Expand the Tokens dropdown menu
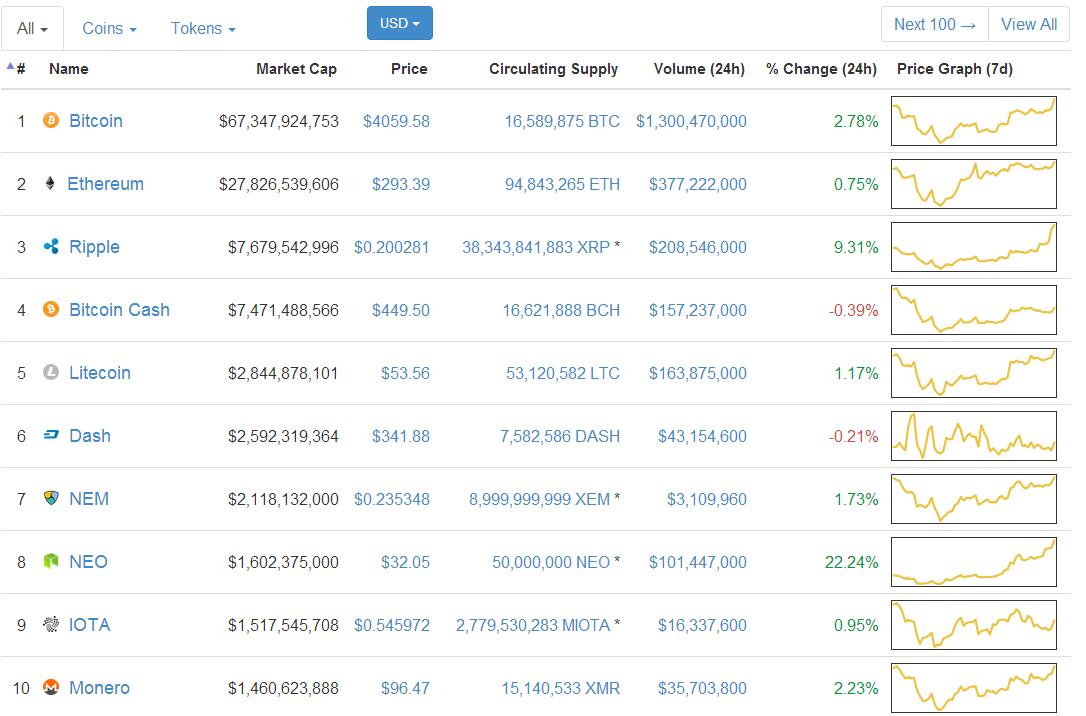Viewport: 1086px width, 716px height. point(203,28)
